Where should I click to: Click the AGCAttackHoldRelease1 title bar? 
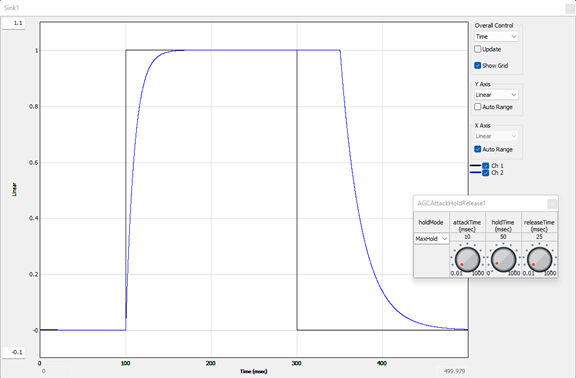[x=486, y=204]
